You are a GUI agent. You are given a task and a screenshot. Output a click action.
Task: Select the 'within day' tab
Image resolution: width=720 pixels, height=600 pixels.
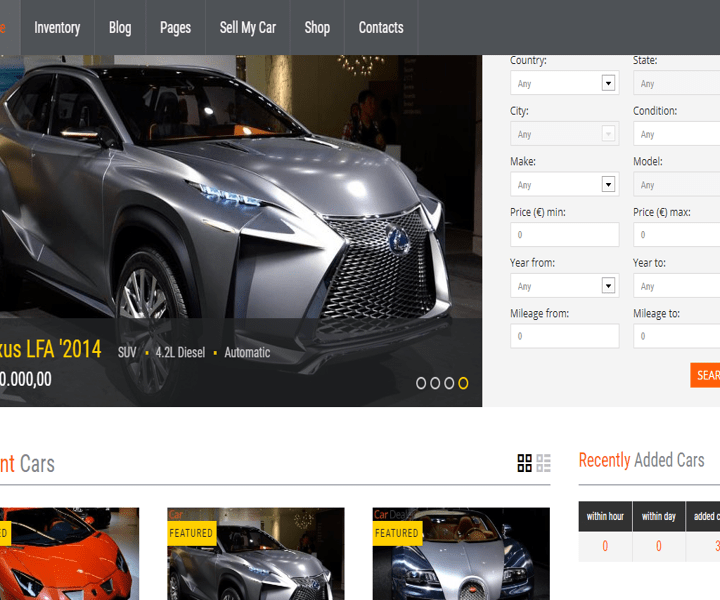click(x=659, y=516)
